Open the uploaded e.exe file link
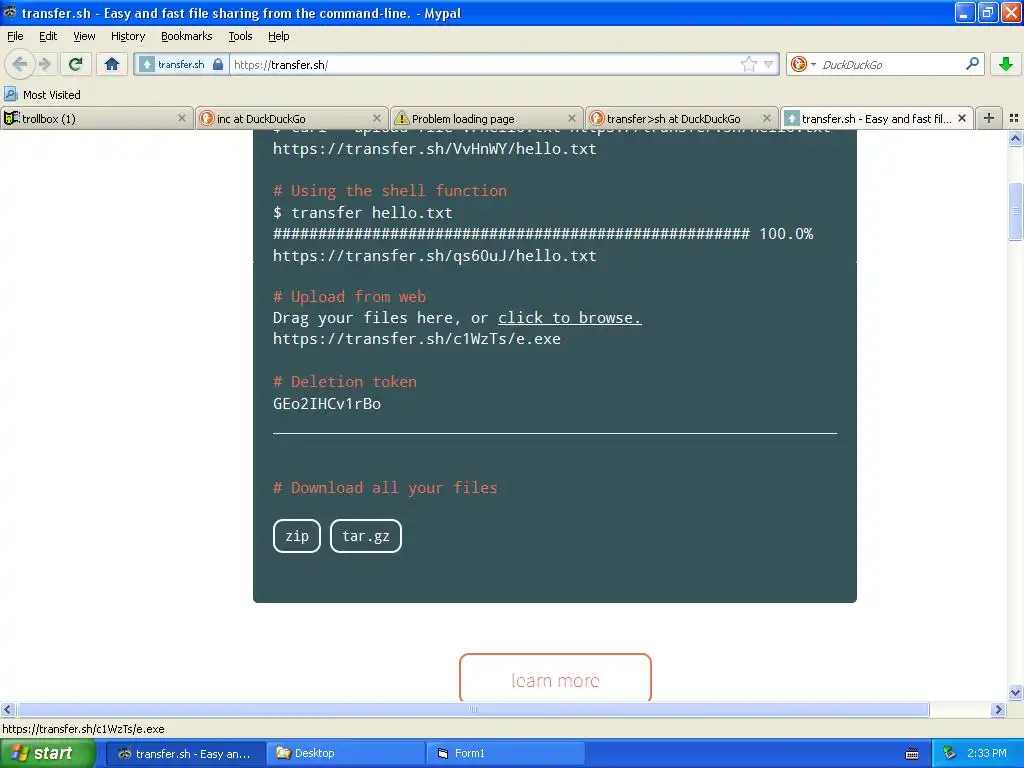Screen dimensions: 1024x768 417,339
